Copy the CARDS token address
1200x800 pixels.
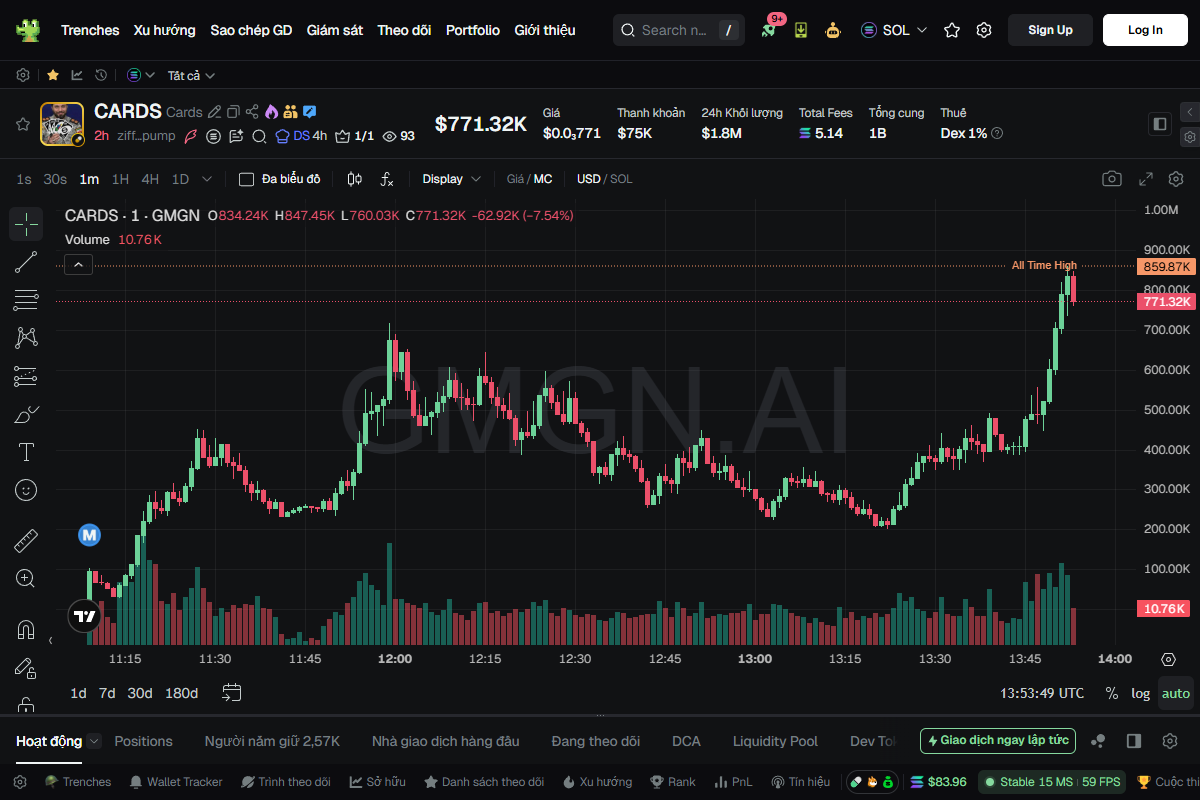pyautogui.click(x=233, y=112)
